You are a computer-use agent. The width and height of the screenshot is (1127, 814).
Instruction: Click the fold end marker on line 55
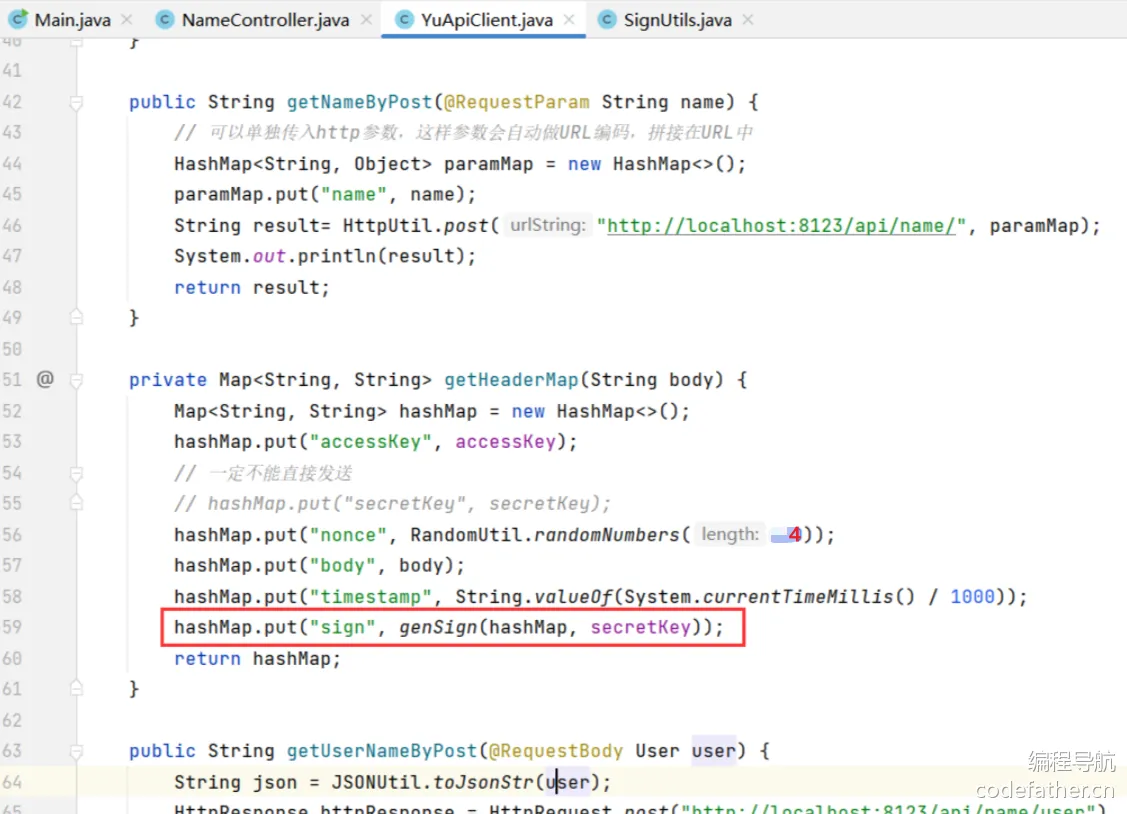click(76, 502)
